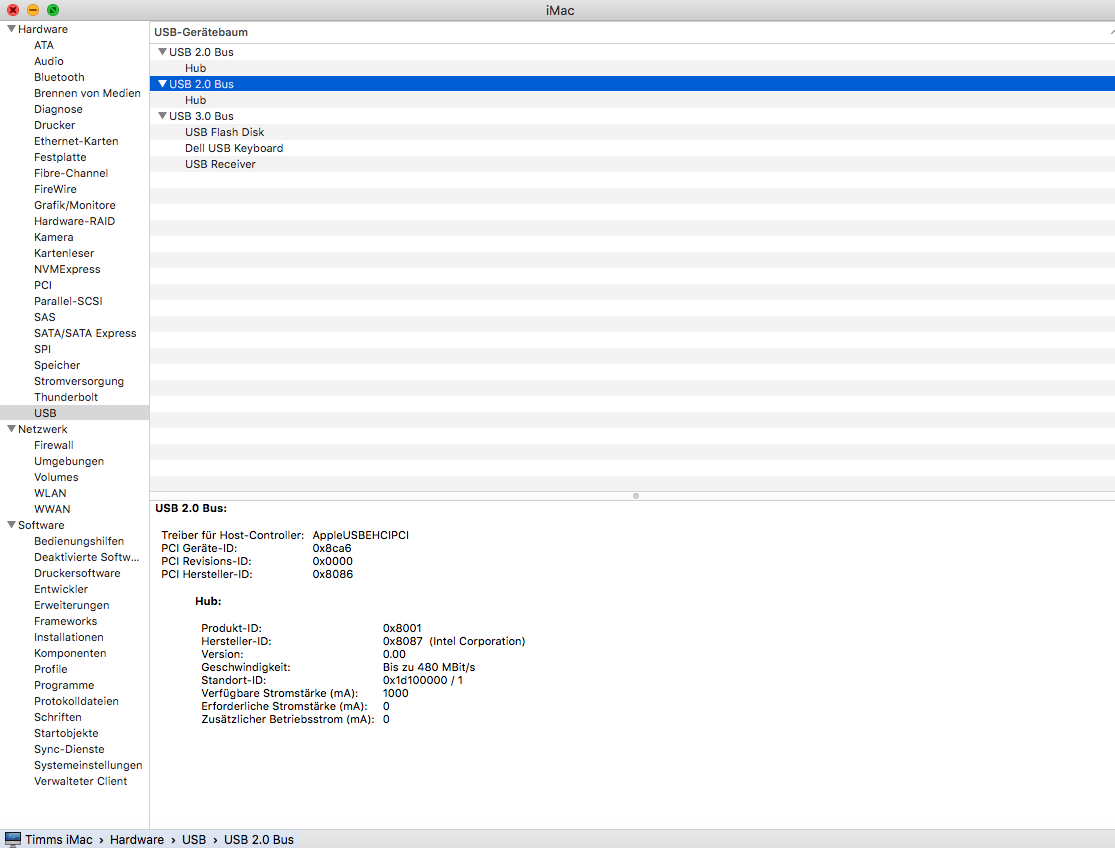
Task: Select Festplatte entry
Action: (x=60, y=157)
